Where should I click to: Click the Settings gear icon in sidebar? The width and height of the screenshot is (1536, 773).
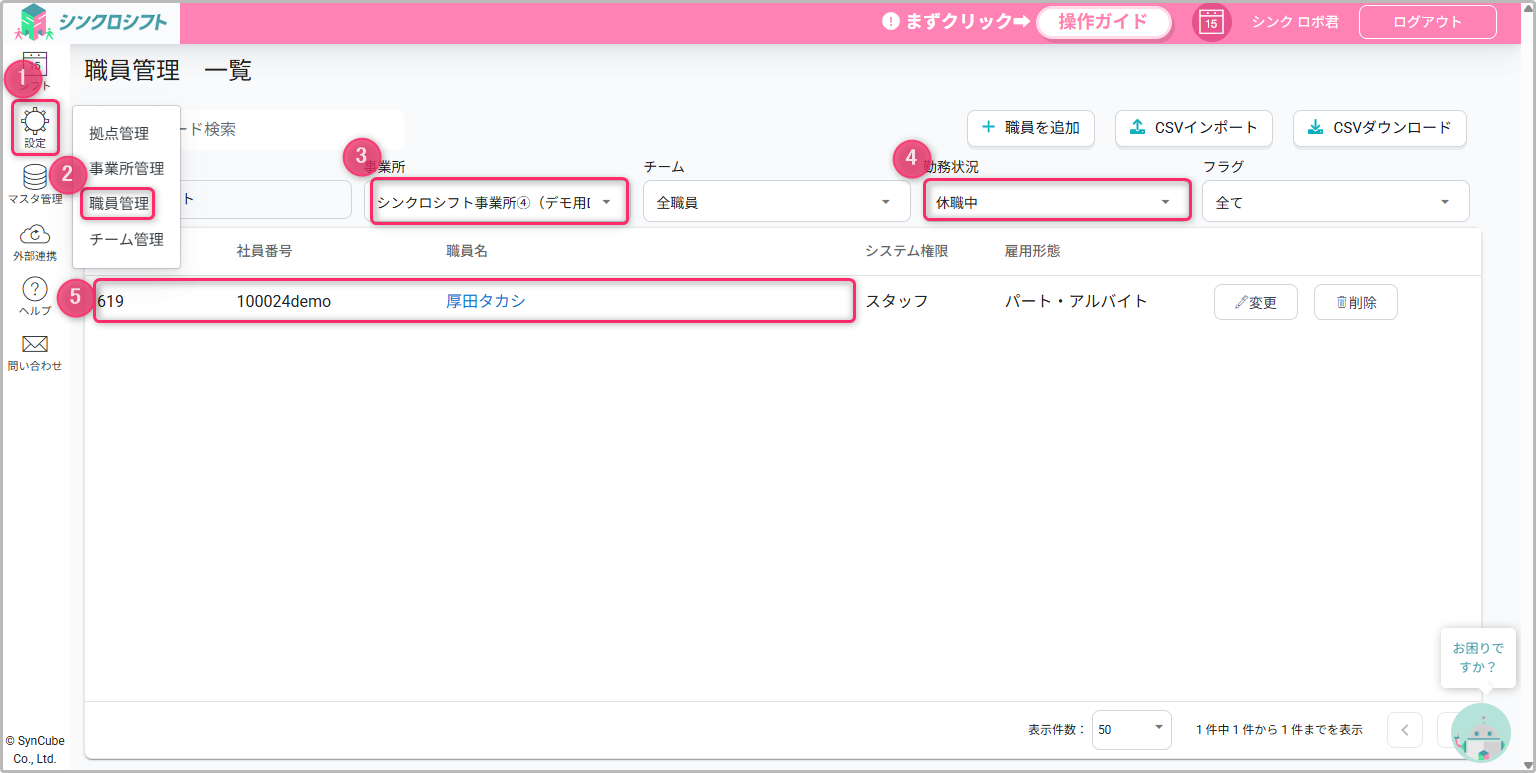pyautogui.click(x=35, y=123)
